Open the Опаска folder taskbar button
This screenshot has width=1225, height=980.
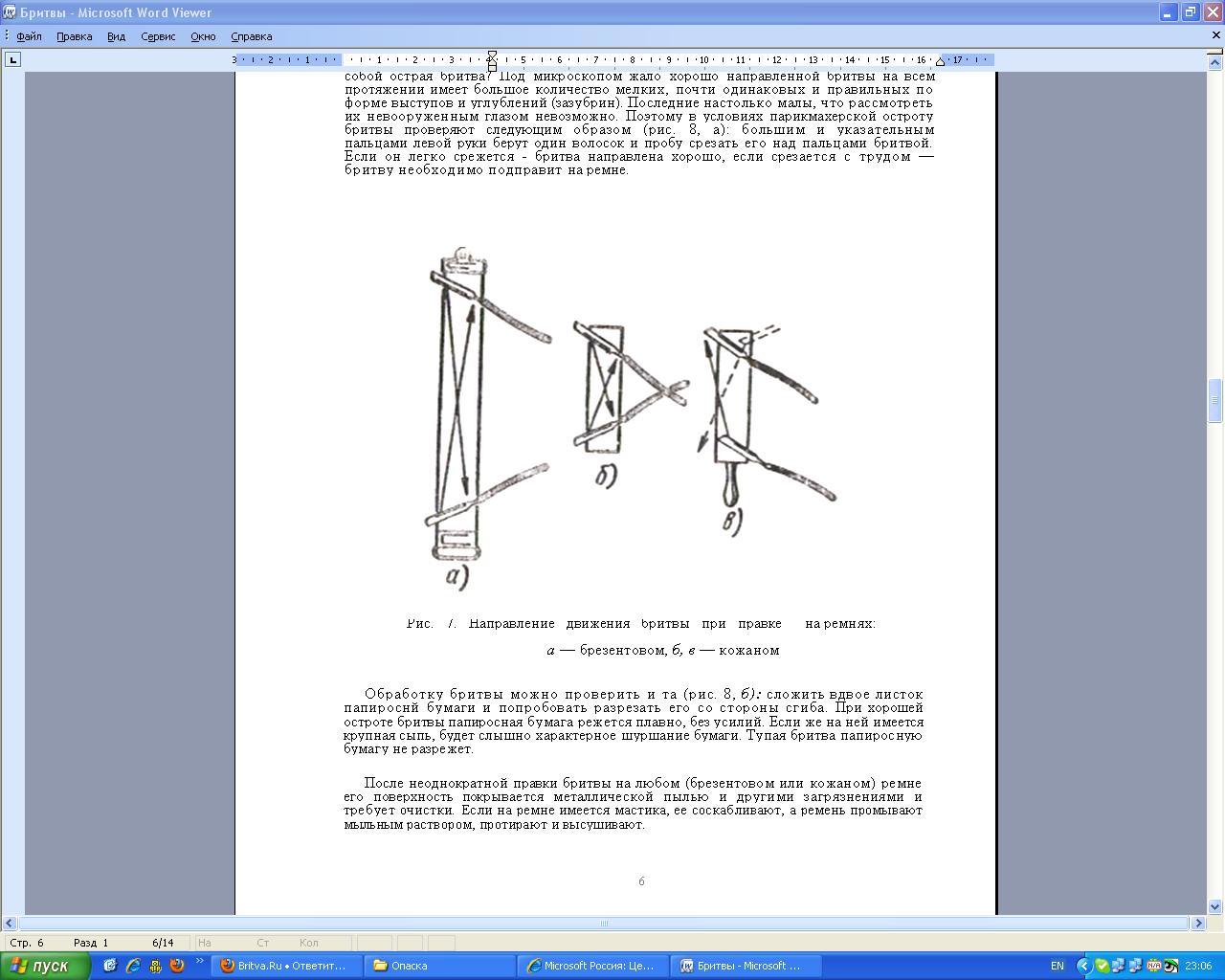point(437,966)
